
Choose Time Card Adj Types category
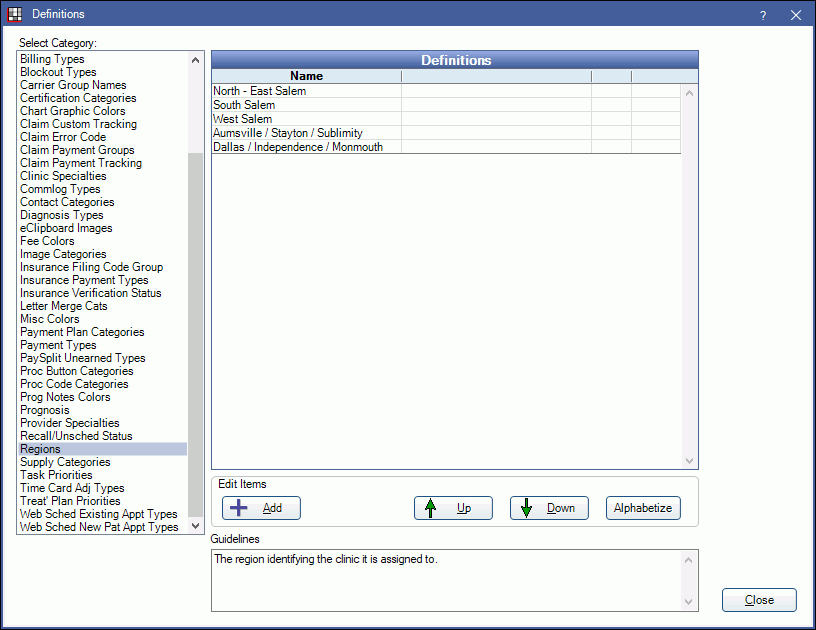[x=103, y=488]
